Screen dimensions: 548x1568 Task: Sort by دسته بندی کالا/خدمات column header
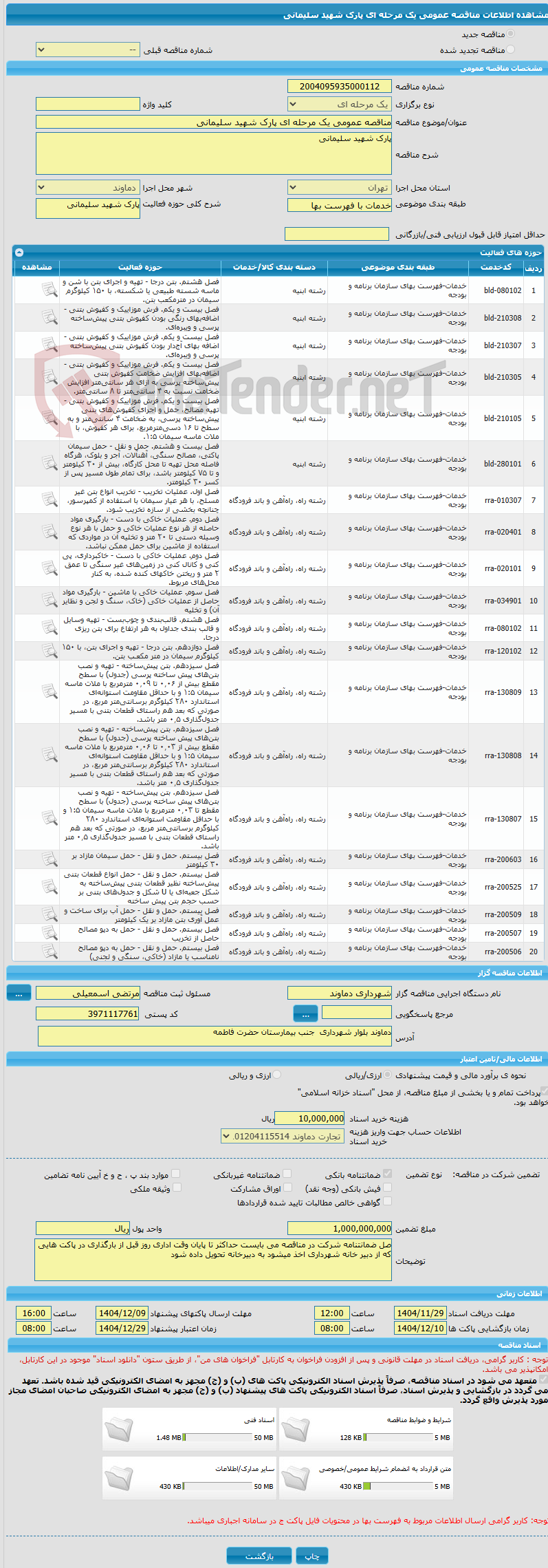pos(274,267)
